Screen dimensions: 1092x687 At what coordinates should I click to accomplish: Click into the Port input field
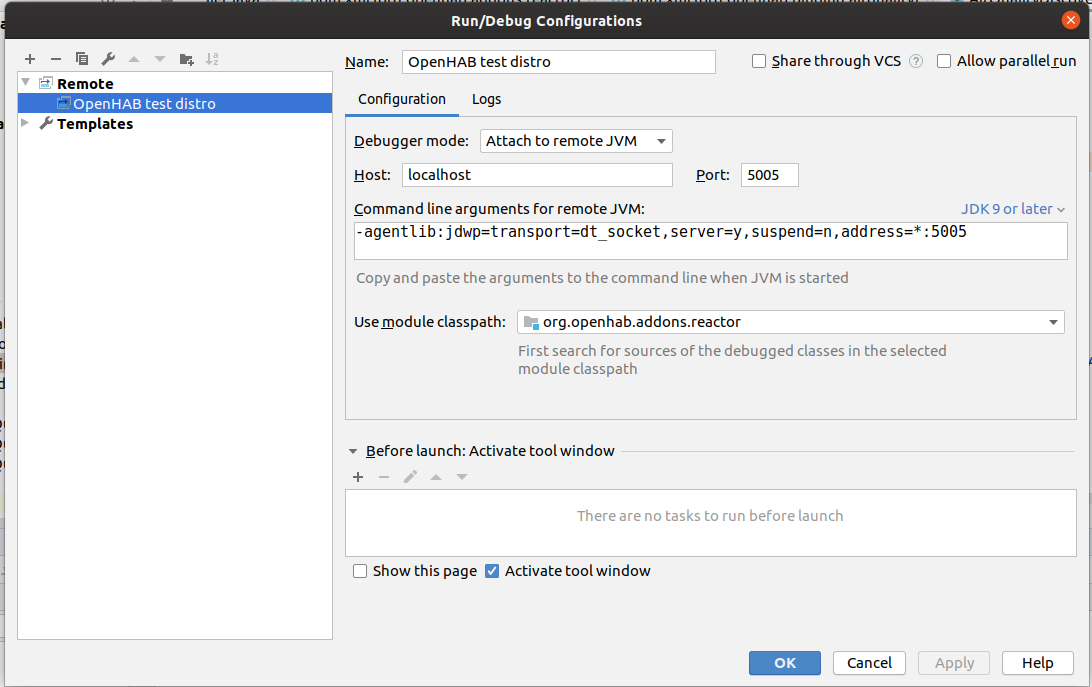[x=769, y=175]
